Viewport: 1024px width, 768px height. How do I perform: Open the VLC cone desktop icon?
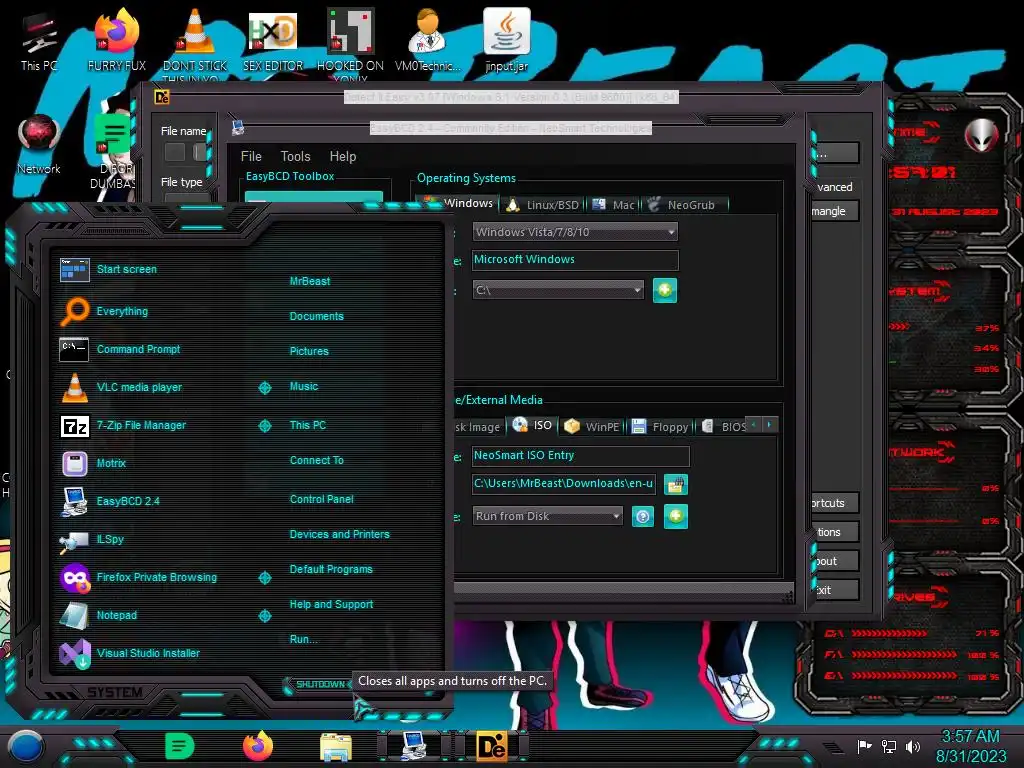tap(195, 40)
